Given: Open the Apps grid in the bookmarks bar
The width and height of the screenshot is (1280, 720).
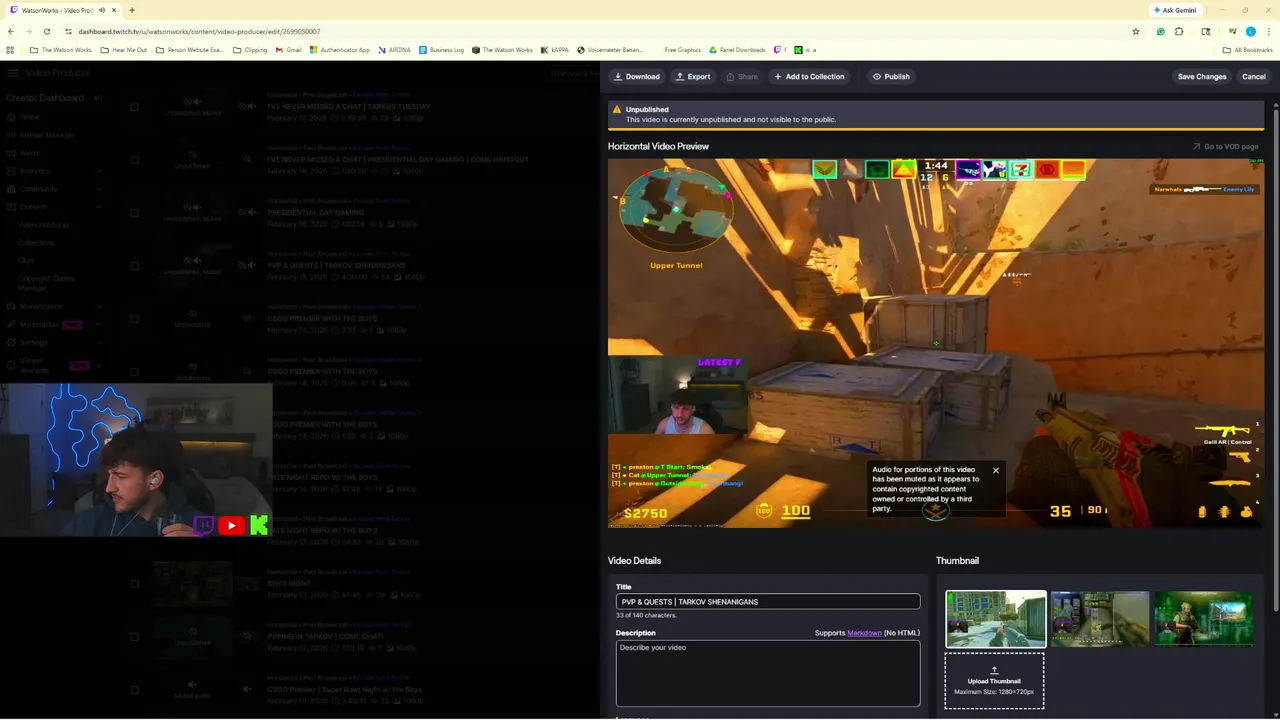Looking at the screenshot, I should coord(10,50).
